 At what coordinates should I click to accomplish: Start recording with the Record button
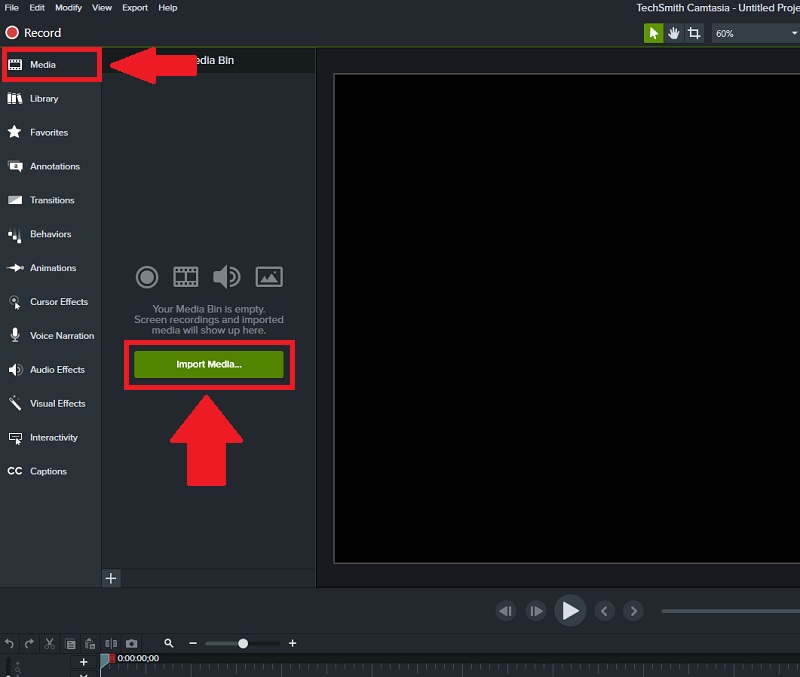tap(33, 33)
